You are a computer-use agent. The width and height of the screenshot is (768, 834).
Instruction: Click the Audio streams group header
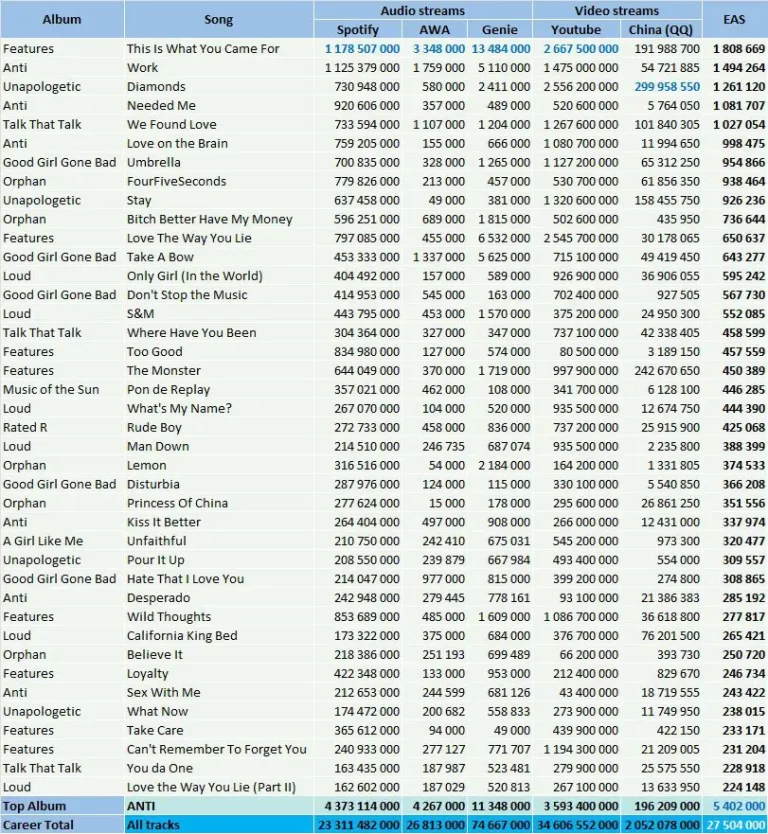pyautogui.click(x=422, y=10)
